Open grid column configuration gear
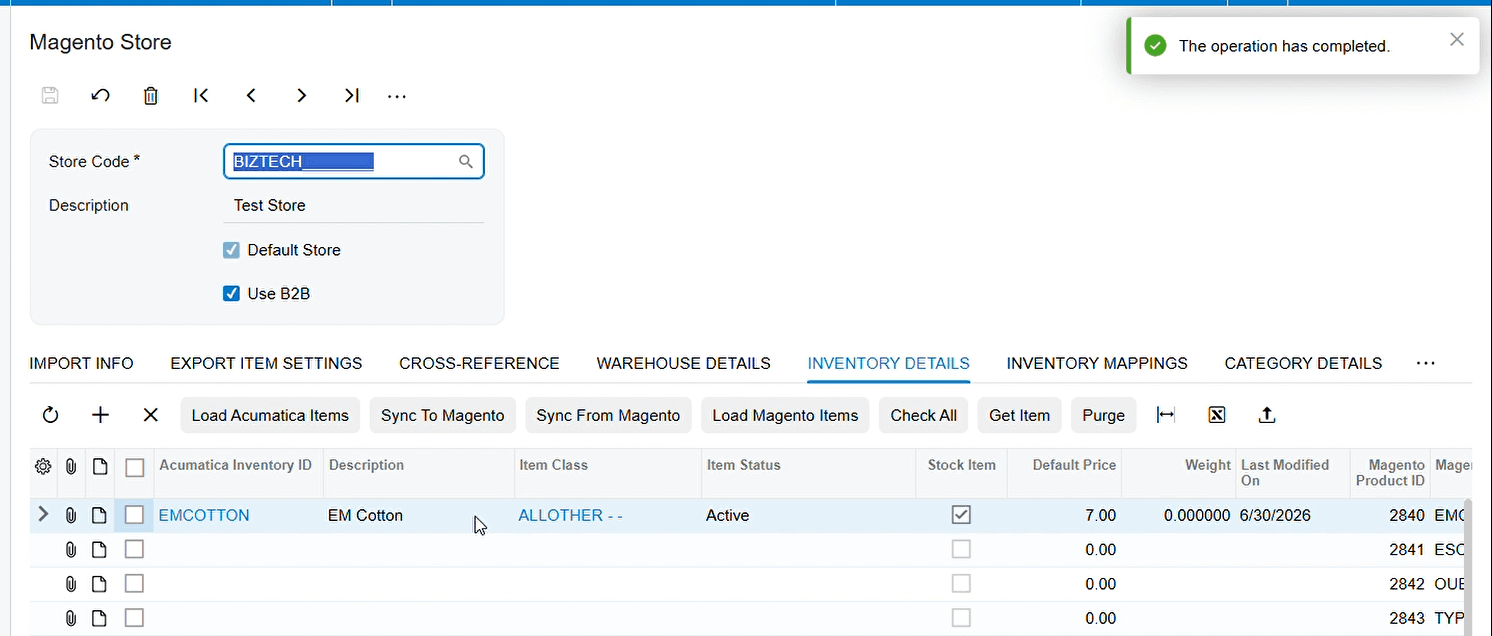Image resolution: width=1492 pixels, height=636 pixels. tap(43, 467)
